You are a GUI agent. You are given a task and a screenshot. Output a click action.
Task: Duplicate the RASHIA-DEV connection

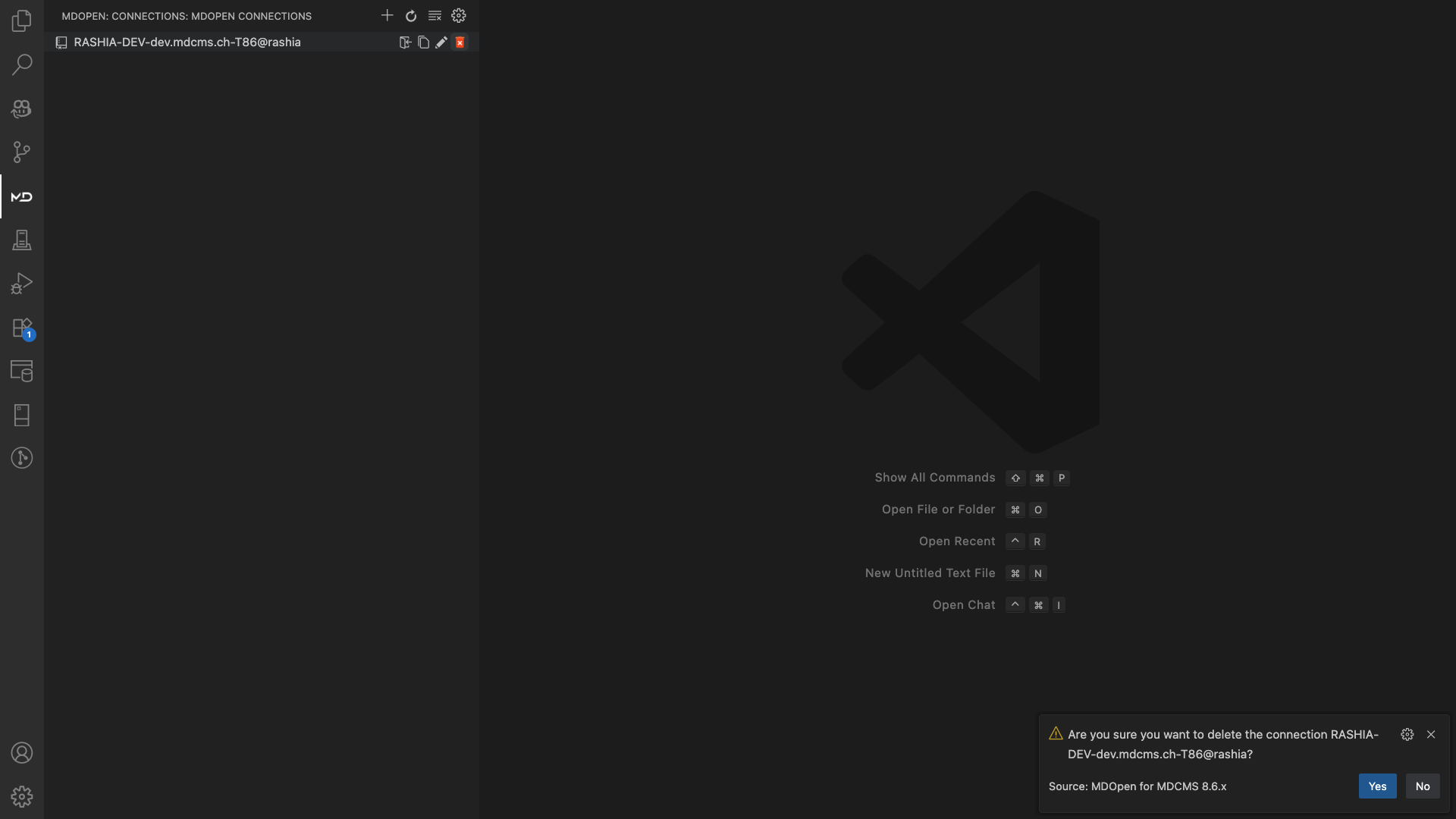pos(423,42)
